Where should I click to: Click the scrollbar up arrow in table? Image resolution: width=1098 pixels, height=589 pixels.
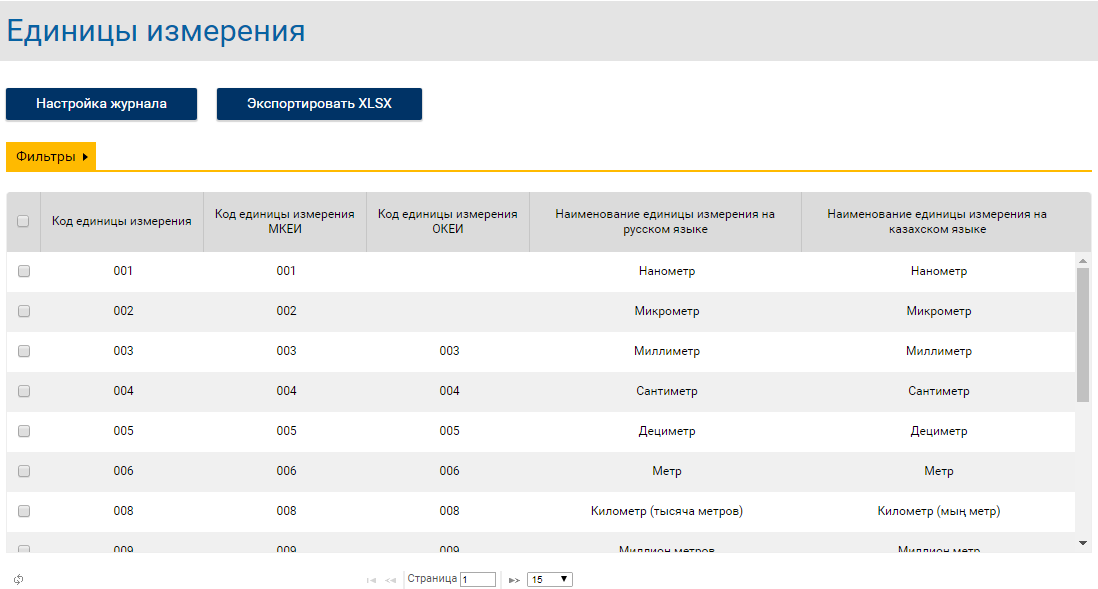1082,261
